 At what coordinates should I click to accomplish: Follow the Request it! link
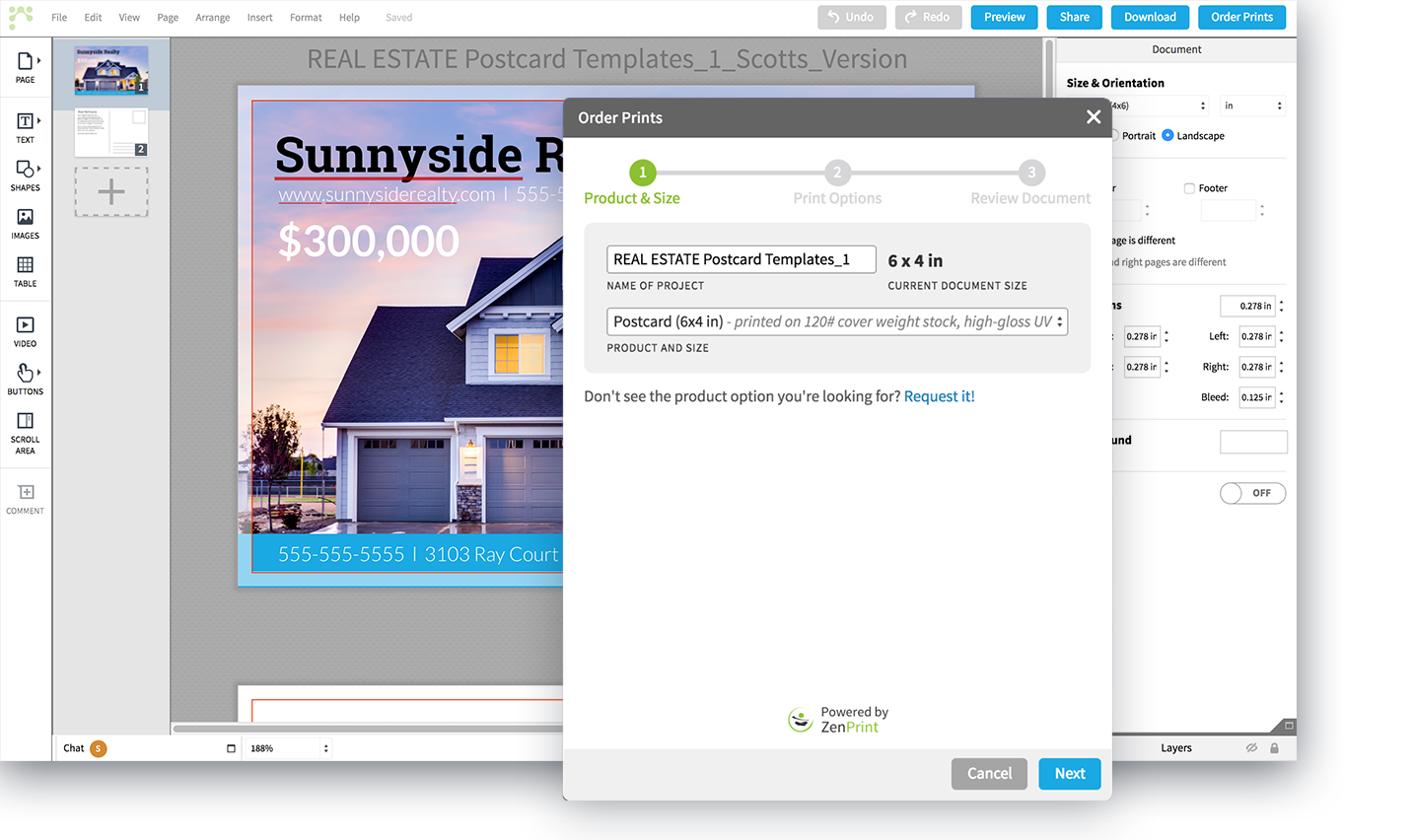tap(939, 396)
